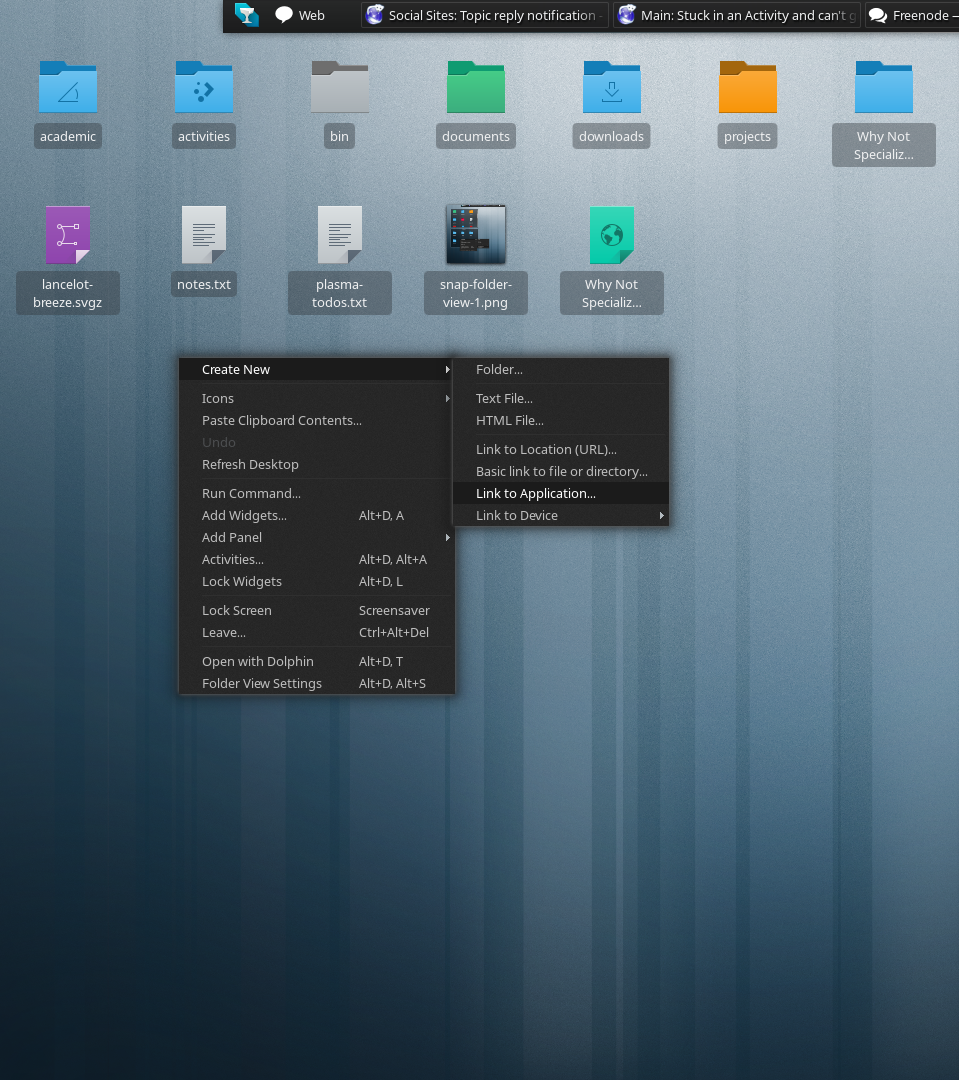Open the downloads folder icon

[612, 88]
